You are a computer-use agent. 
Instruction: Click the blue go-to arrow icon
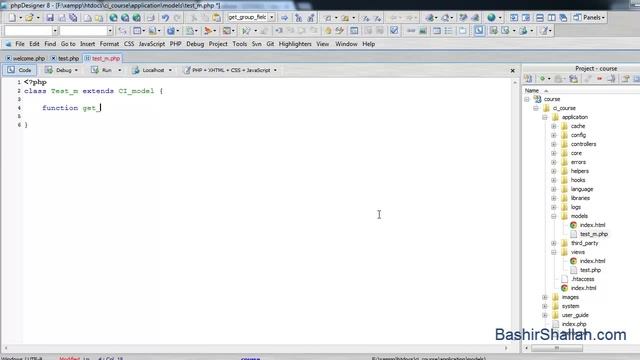[x=284, y=18]
